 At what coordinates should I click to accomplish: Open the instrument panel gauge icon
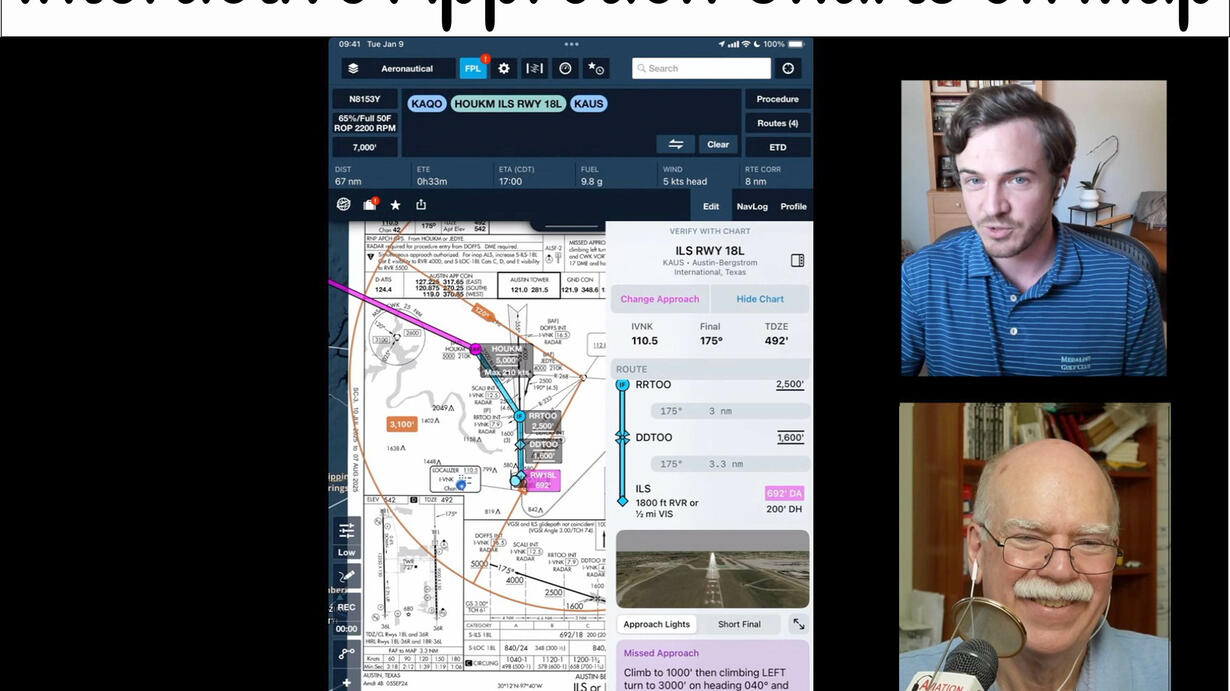(x=565, y=68)
